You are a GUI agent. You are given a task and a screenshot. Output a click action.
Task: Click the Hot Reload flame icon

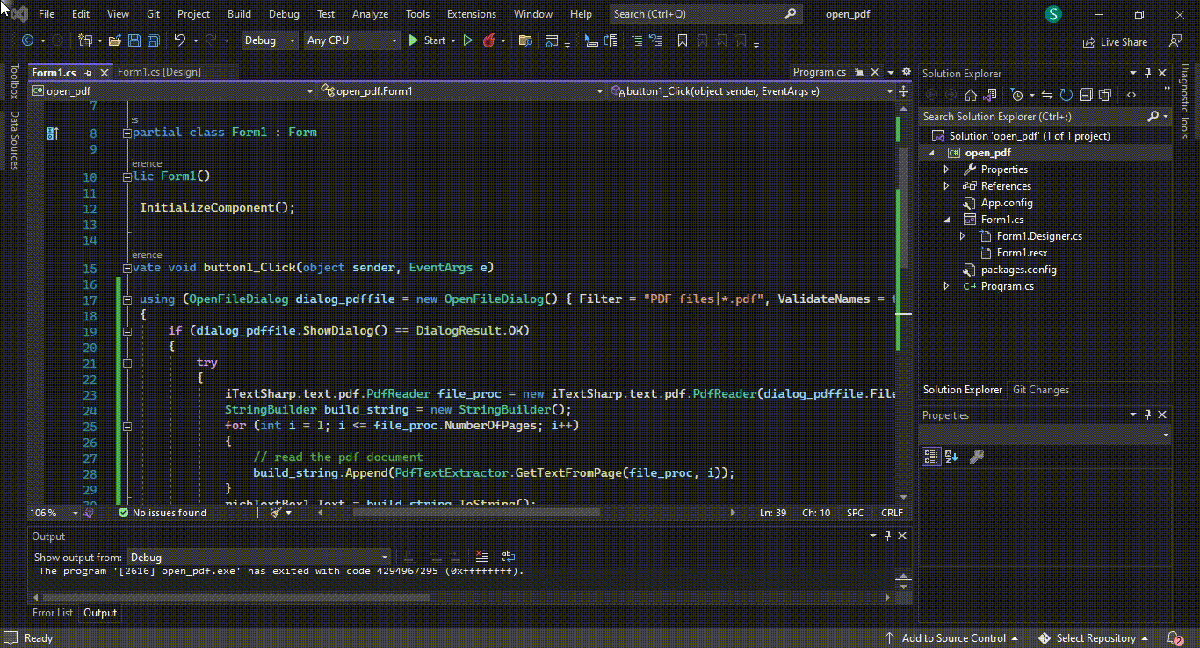(489, 41)
